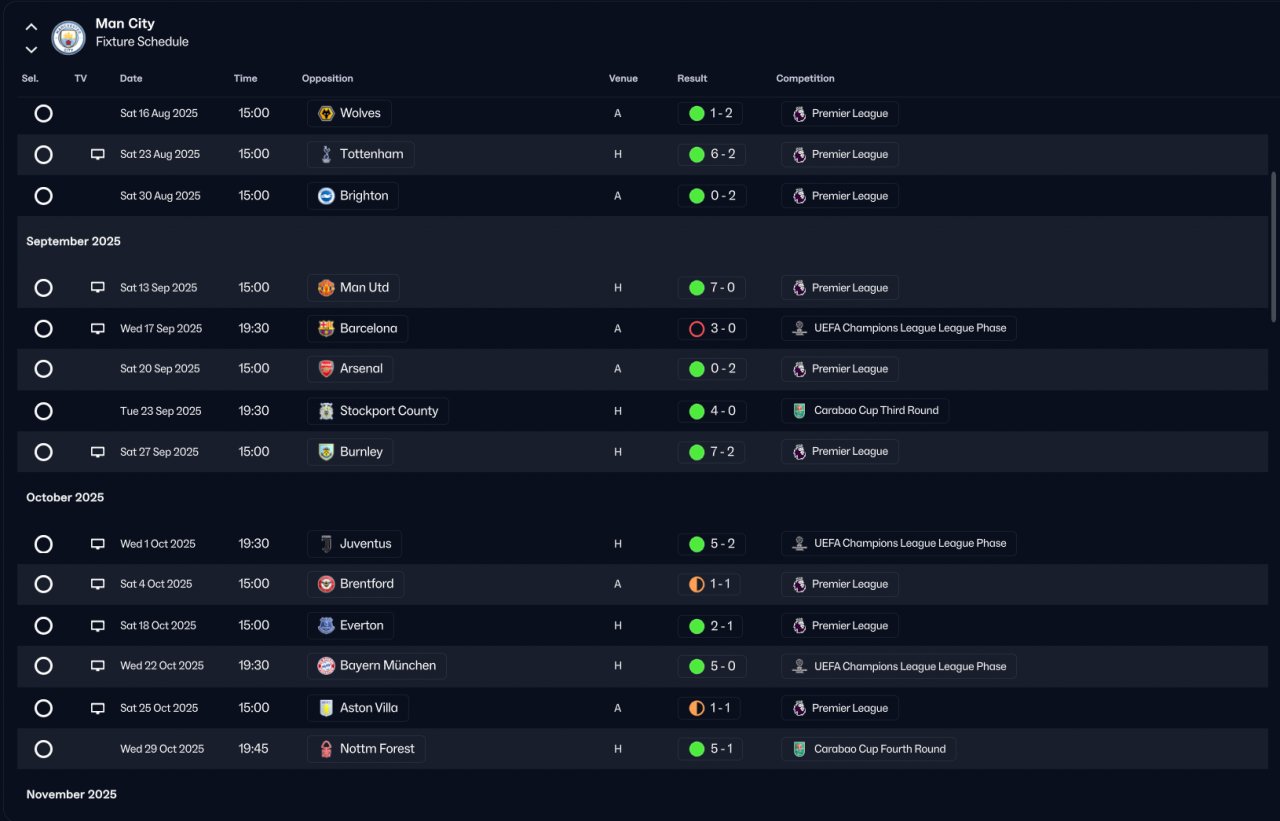1280x821 pixels.
Task: Open the Arsenal opposition button
Action: tap(350, 369)
